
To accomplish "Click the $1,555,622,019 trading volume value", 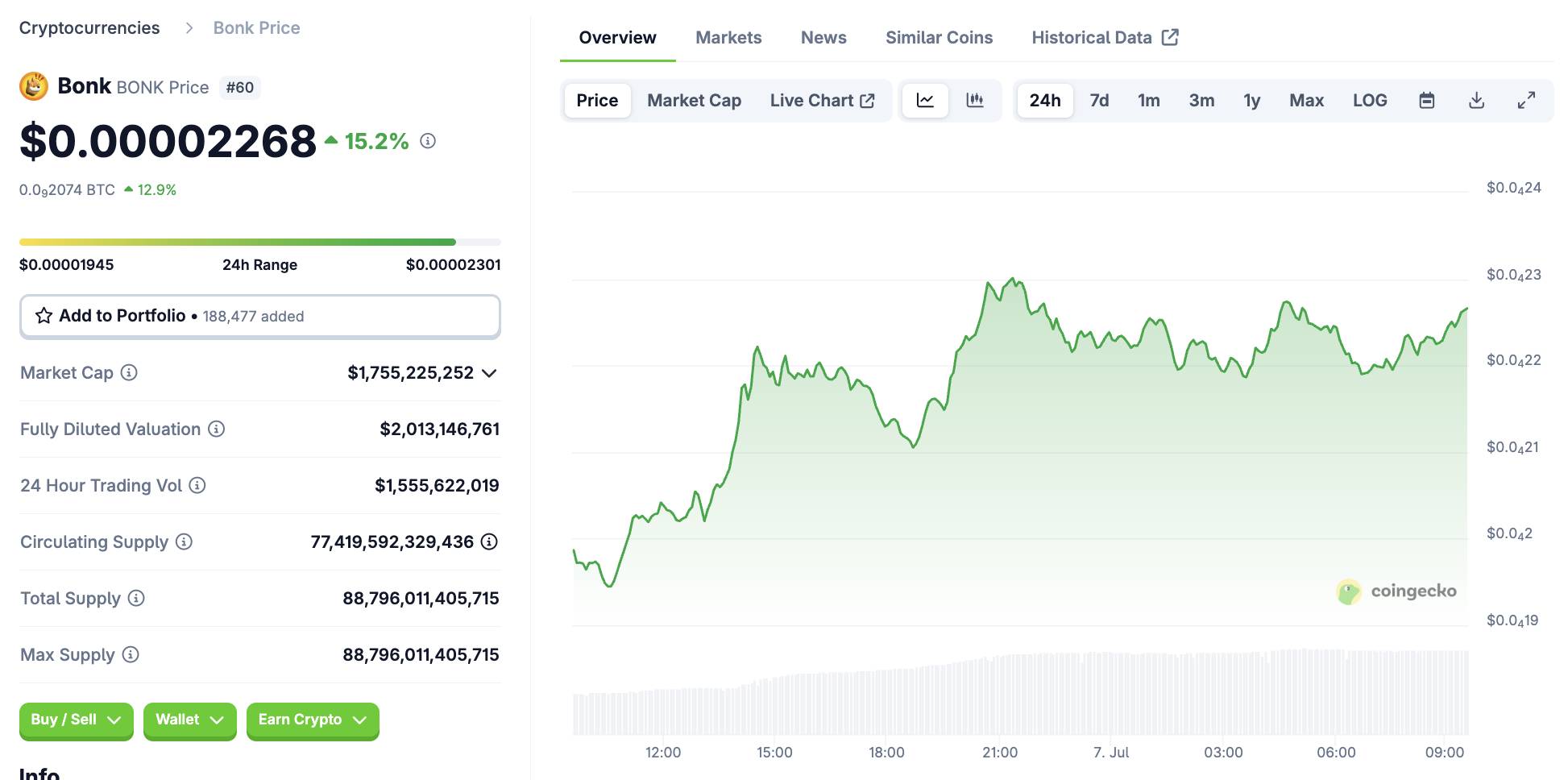I will coord(437,486).
